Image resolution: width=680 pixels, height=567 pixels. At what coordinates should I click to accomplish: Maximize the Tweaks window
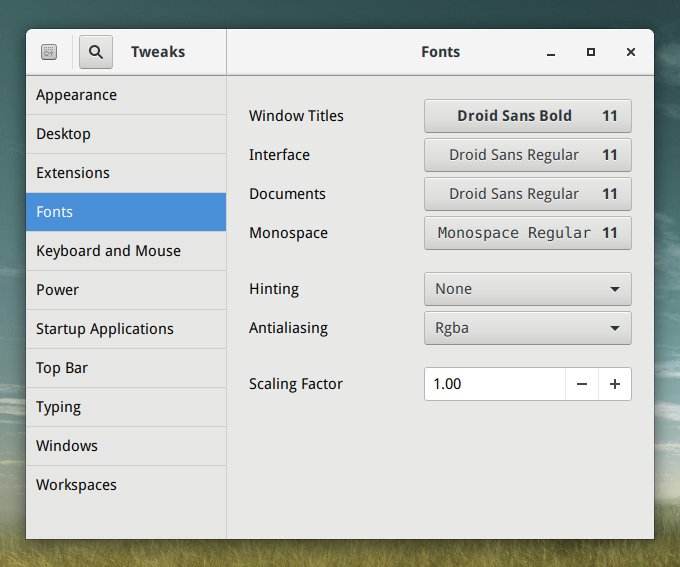coord(591,52)
